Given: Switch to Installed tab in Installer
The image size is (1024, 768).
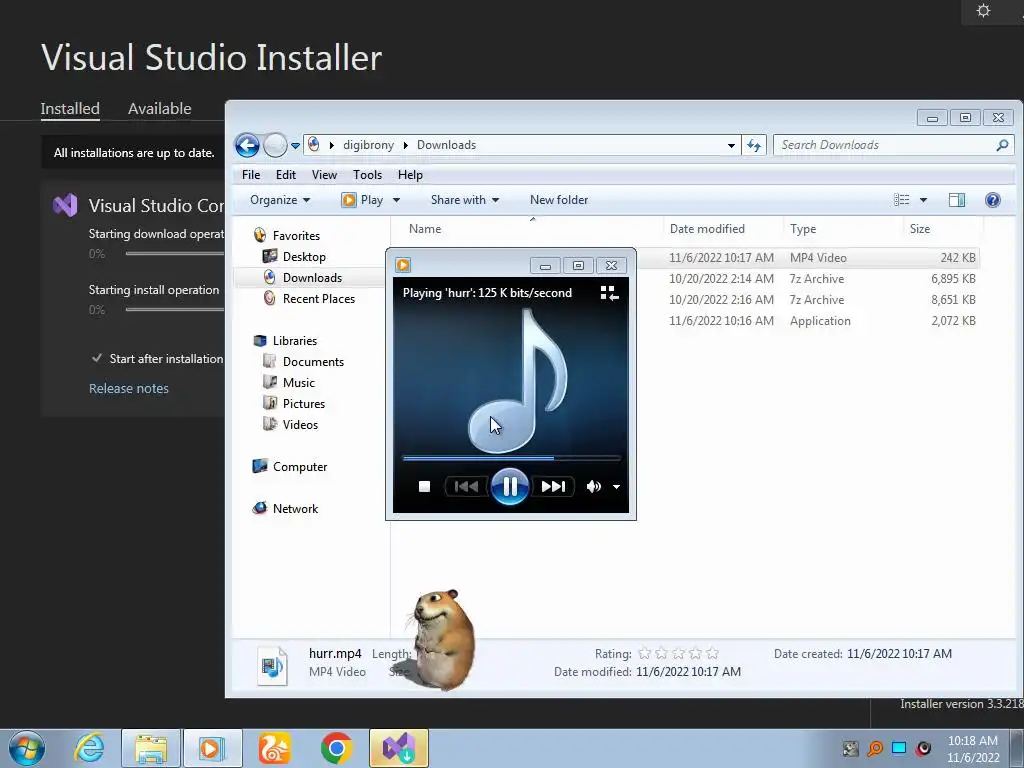Looking at the screenshot, I should (x=70, y=108).
